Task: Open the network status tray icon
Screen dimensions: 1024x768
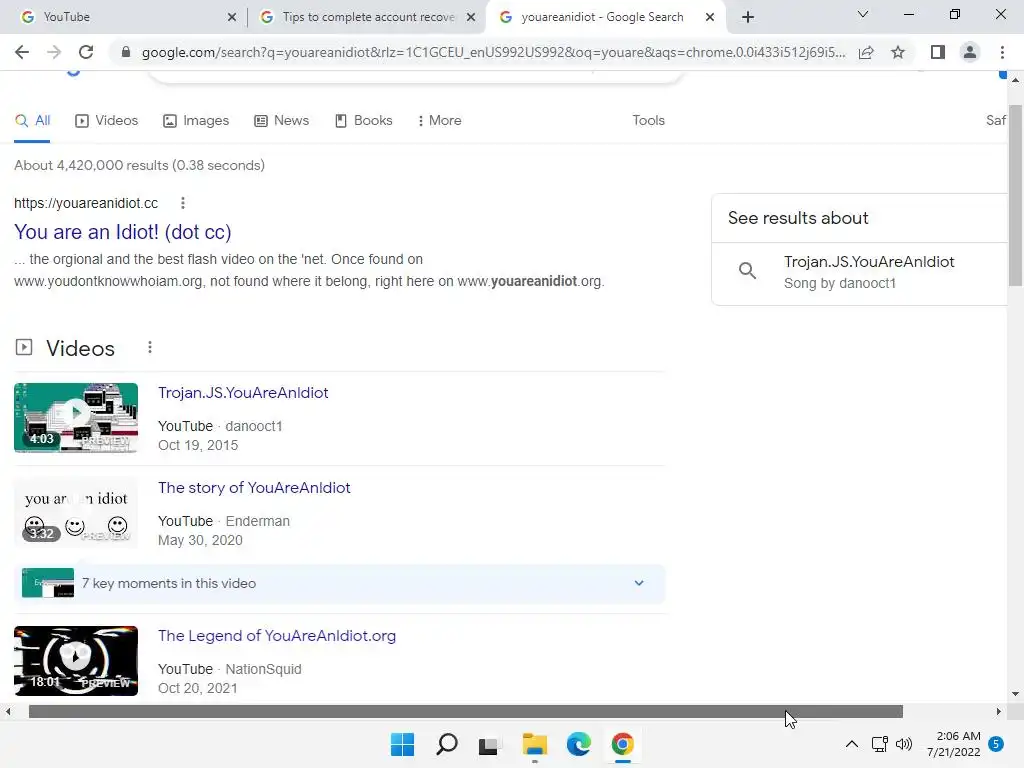Action: click(x=880, y=744)
